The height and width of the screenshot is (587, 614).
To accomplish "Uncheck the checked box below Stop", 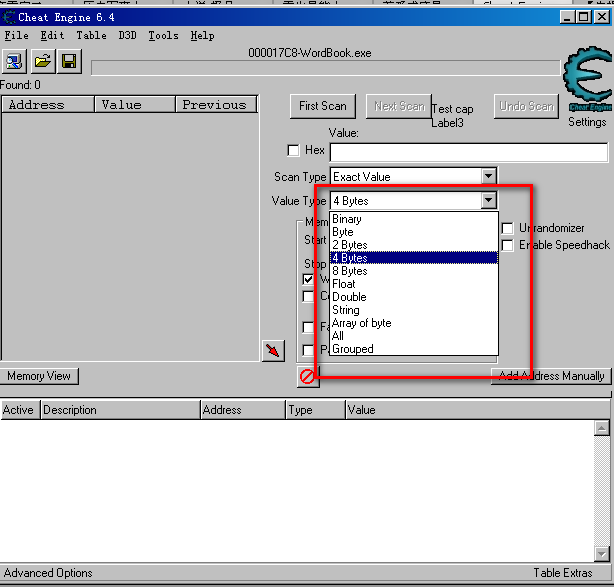I will 309,279.
